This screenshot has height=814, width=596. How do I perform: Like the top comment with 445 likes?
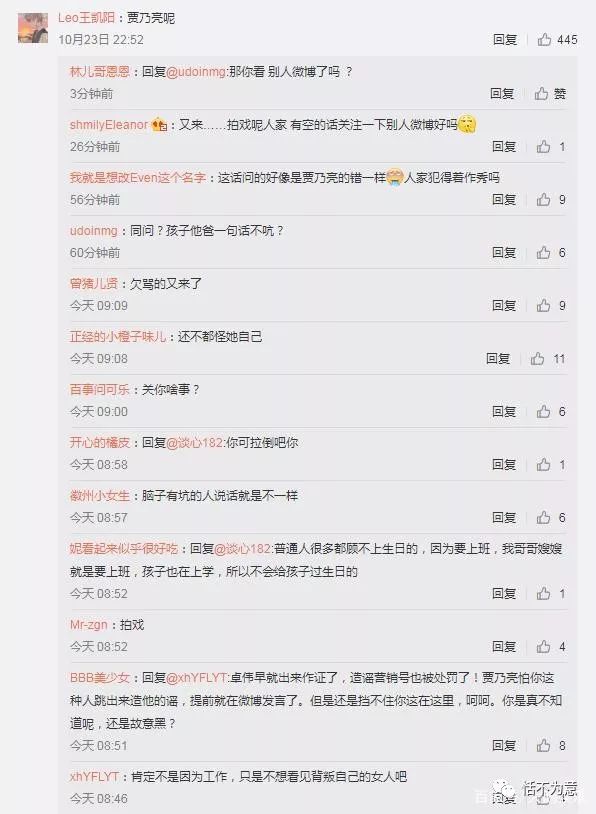tap(544, 39)
